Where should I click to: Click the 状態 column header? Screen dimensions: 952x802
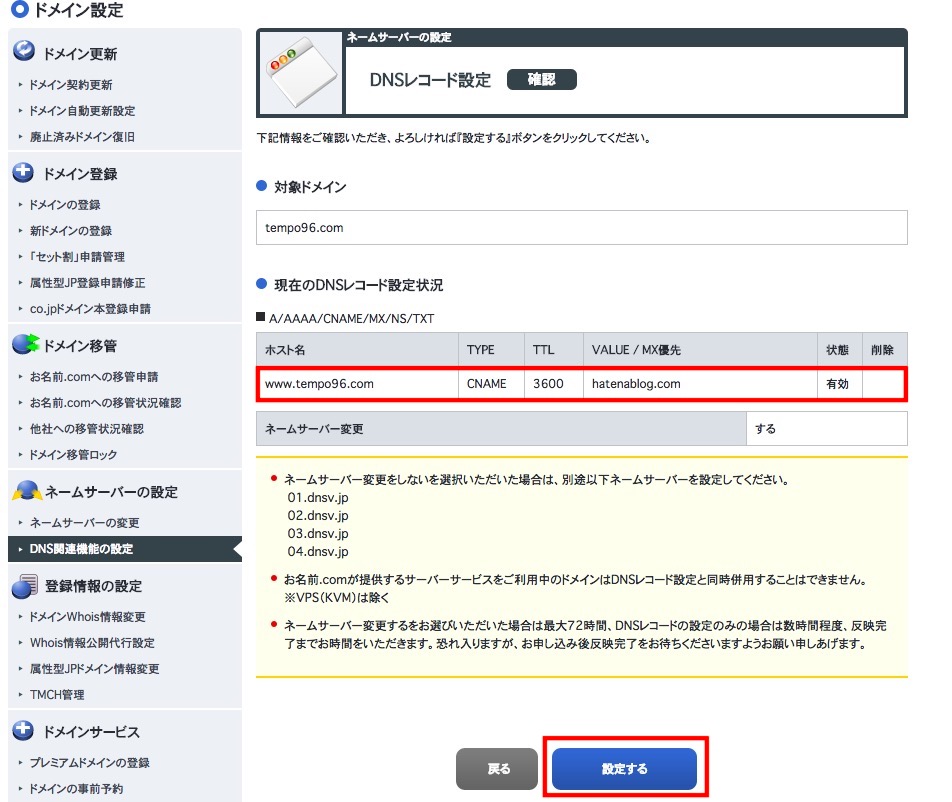(840, 350)
